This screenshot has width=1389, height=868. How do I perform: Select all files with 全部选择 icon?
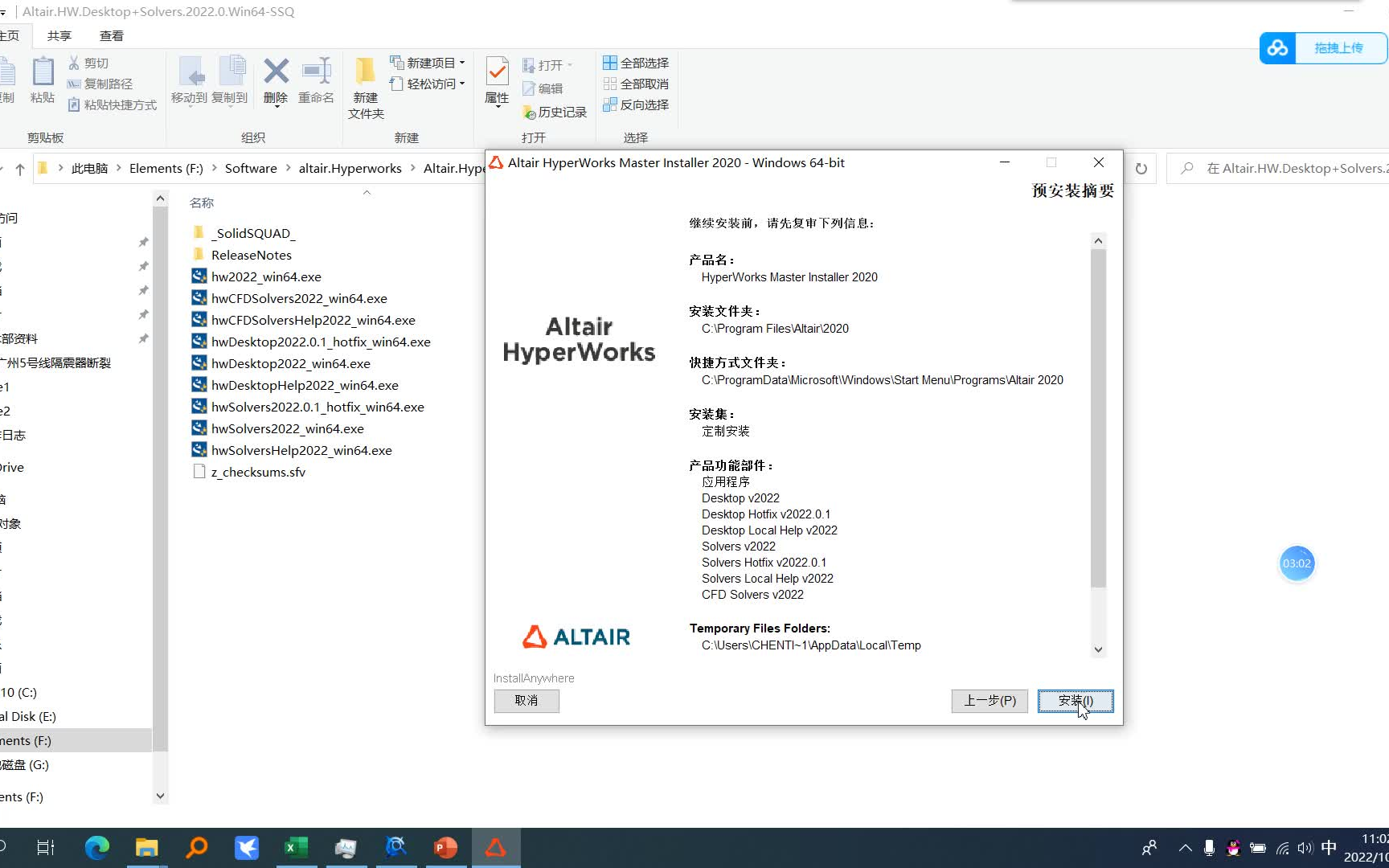635,62
